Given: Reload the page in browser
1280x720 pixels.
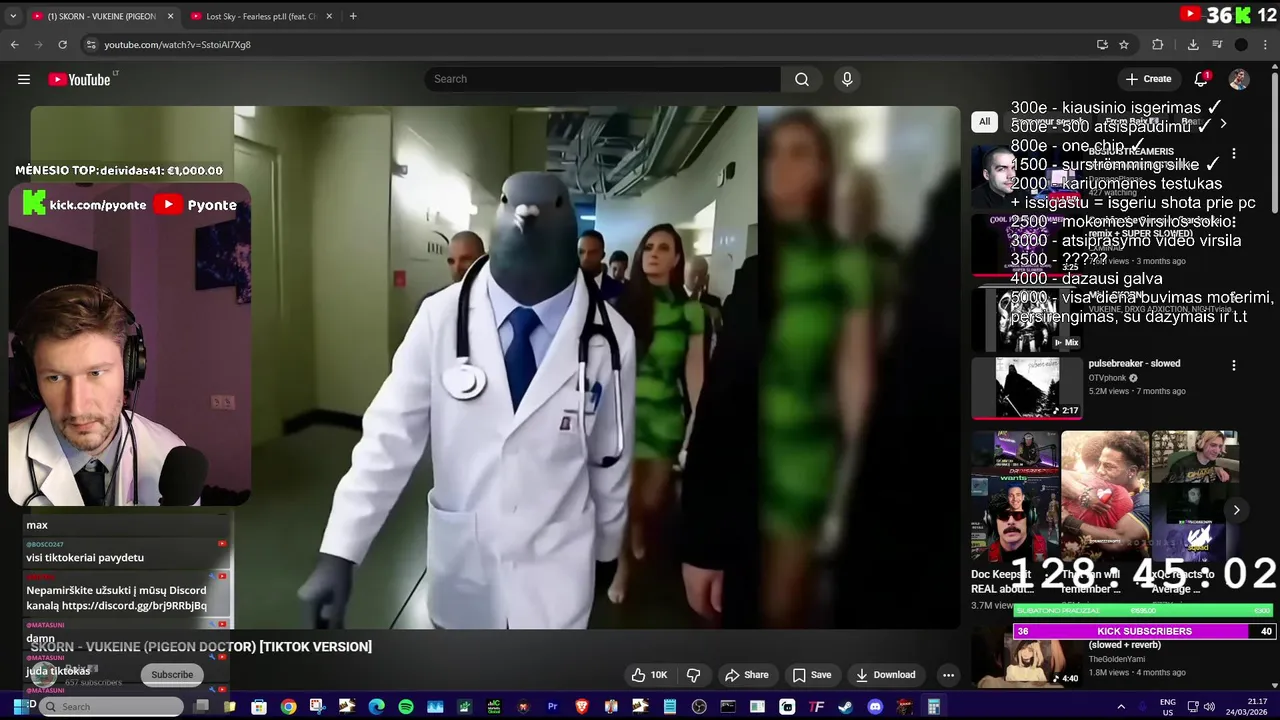Looking at the screenshot, I should coord(62,44).
